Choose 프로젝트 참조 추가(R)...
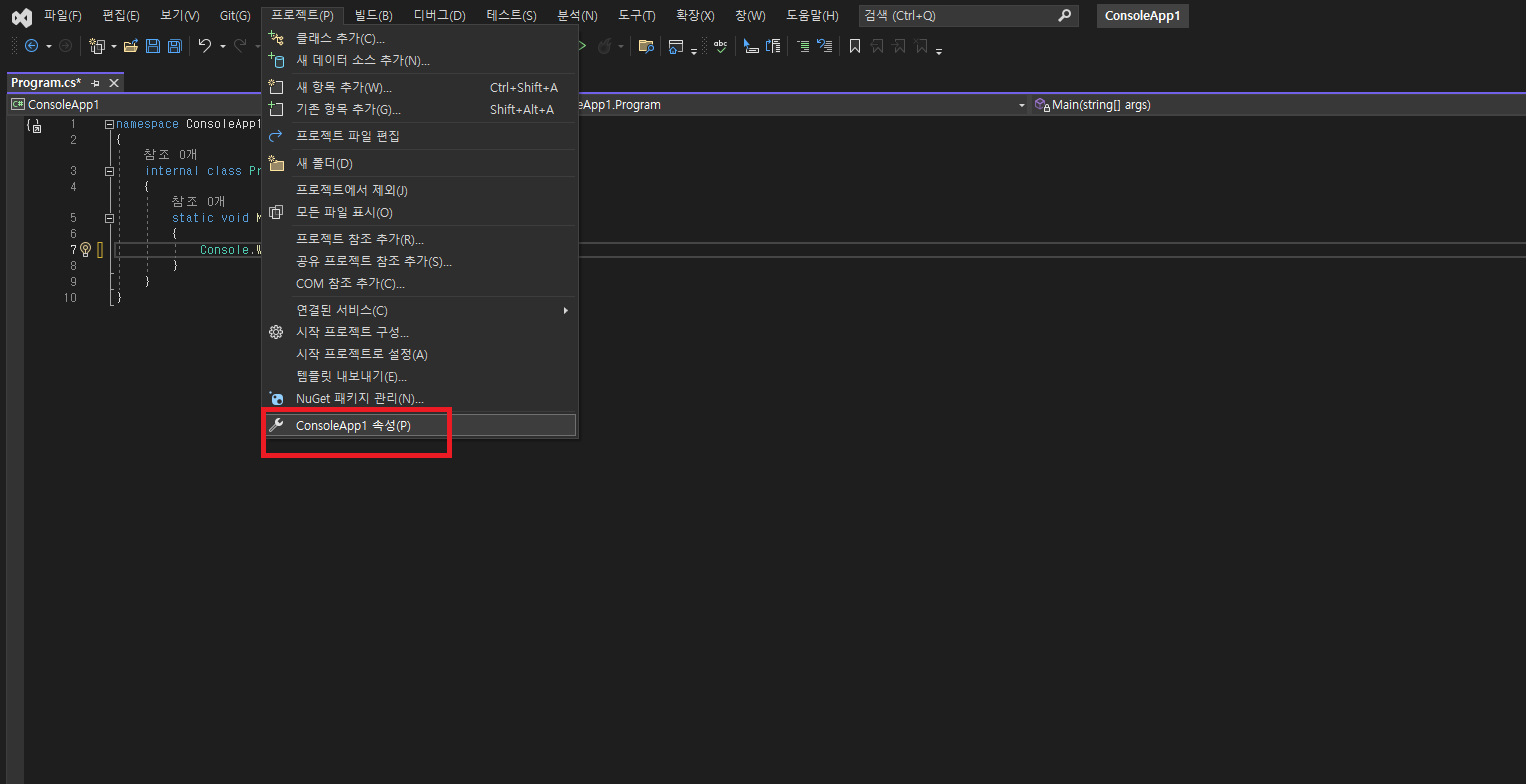The width and height of the screenshot is (1526, 784). (x=420, y=239)
